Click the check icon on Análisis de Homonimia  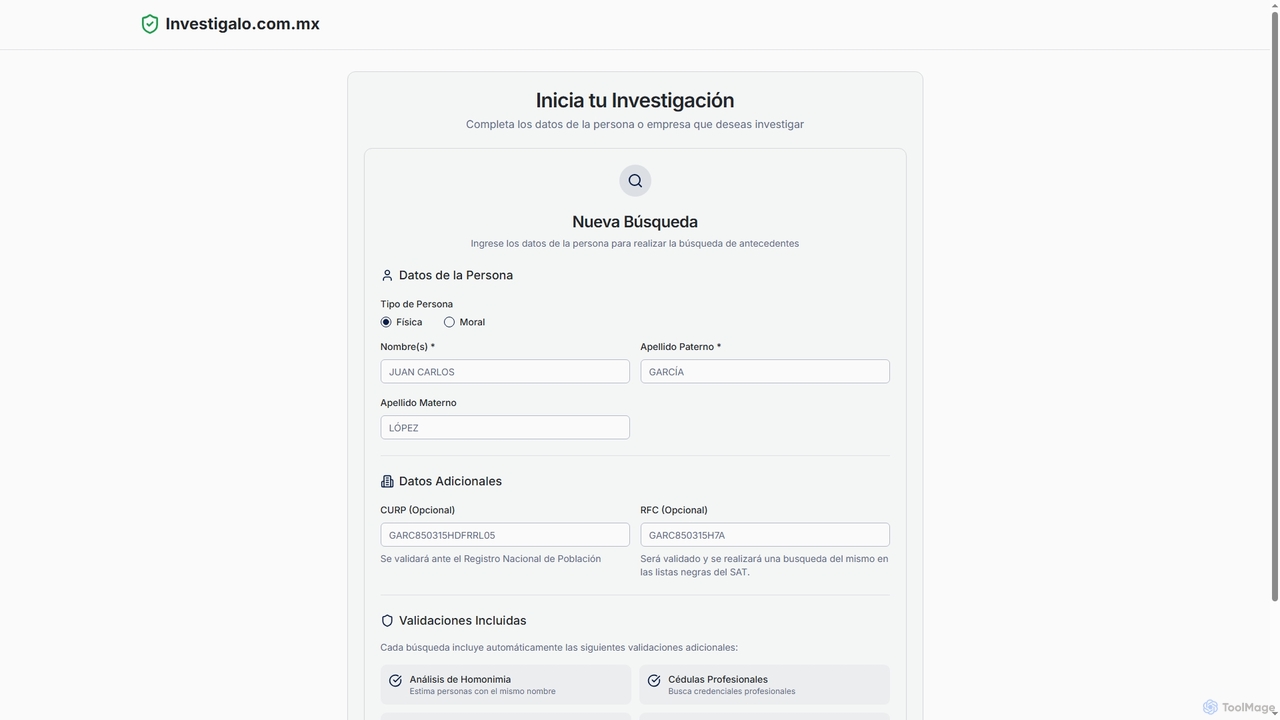[x=395, y=681]
